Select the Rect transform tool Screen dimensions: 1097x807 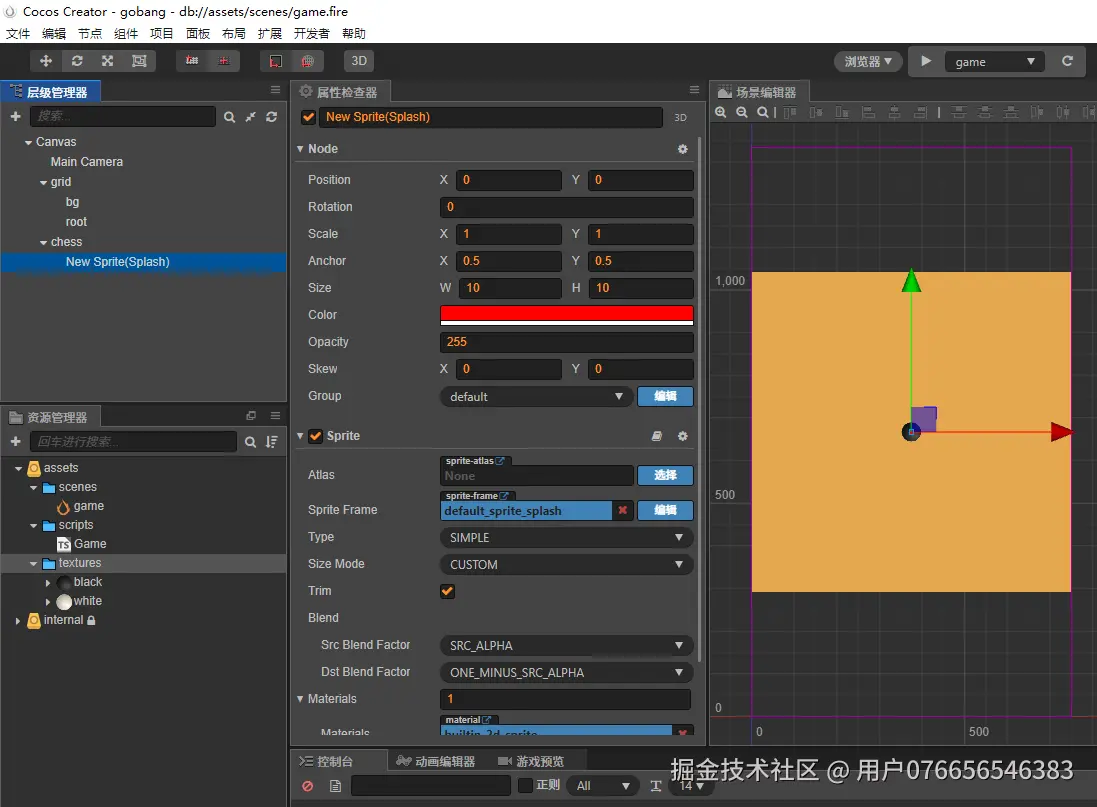(x=139, y=61)
